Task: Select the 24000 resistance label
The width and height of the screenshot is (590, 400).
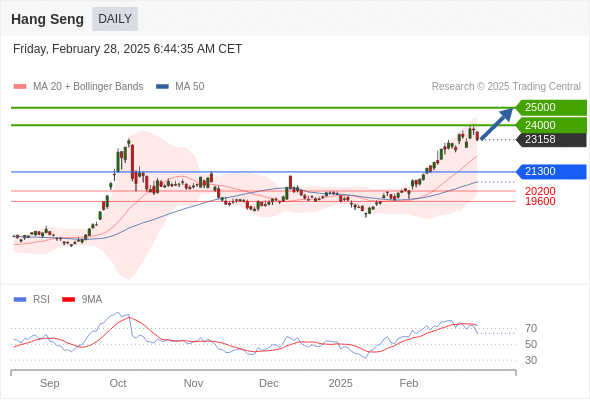Action: click(x=551, y=125)
